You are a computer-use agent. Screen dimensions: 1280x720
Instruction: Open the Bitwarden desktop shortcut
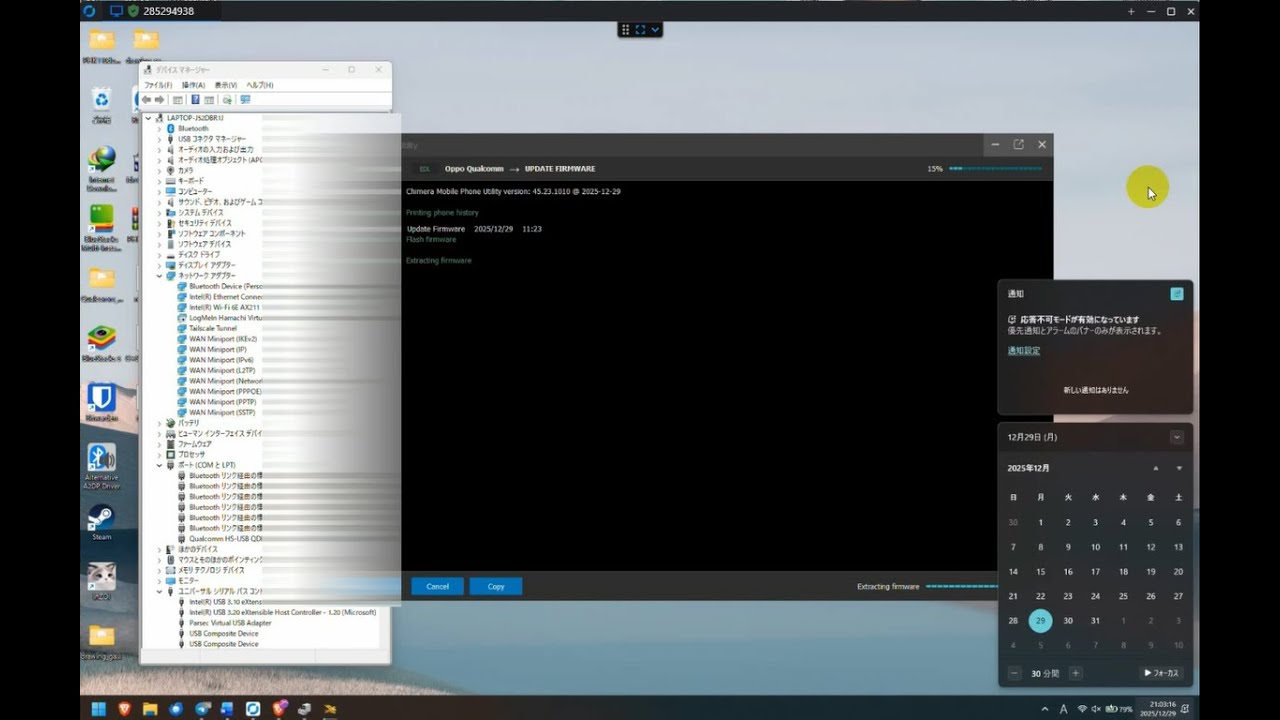pyautogui.click(x=101, y=401)
